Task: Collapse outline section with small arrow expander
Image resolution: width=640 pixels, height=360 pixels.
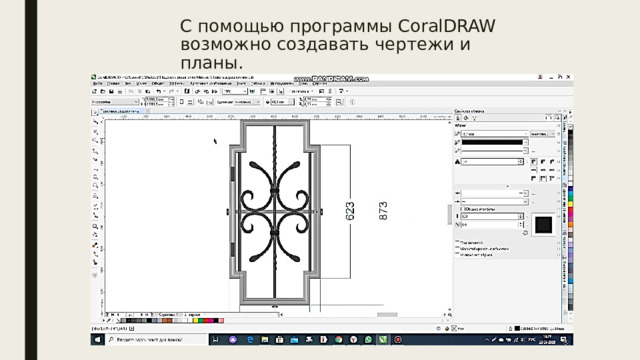Action: [x=507, y=186]
